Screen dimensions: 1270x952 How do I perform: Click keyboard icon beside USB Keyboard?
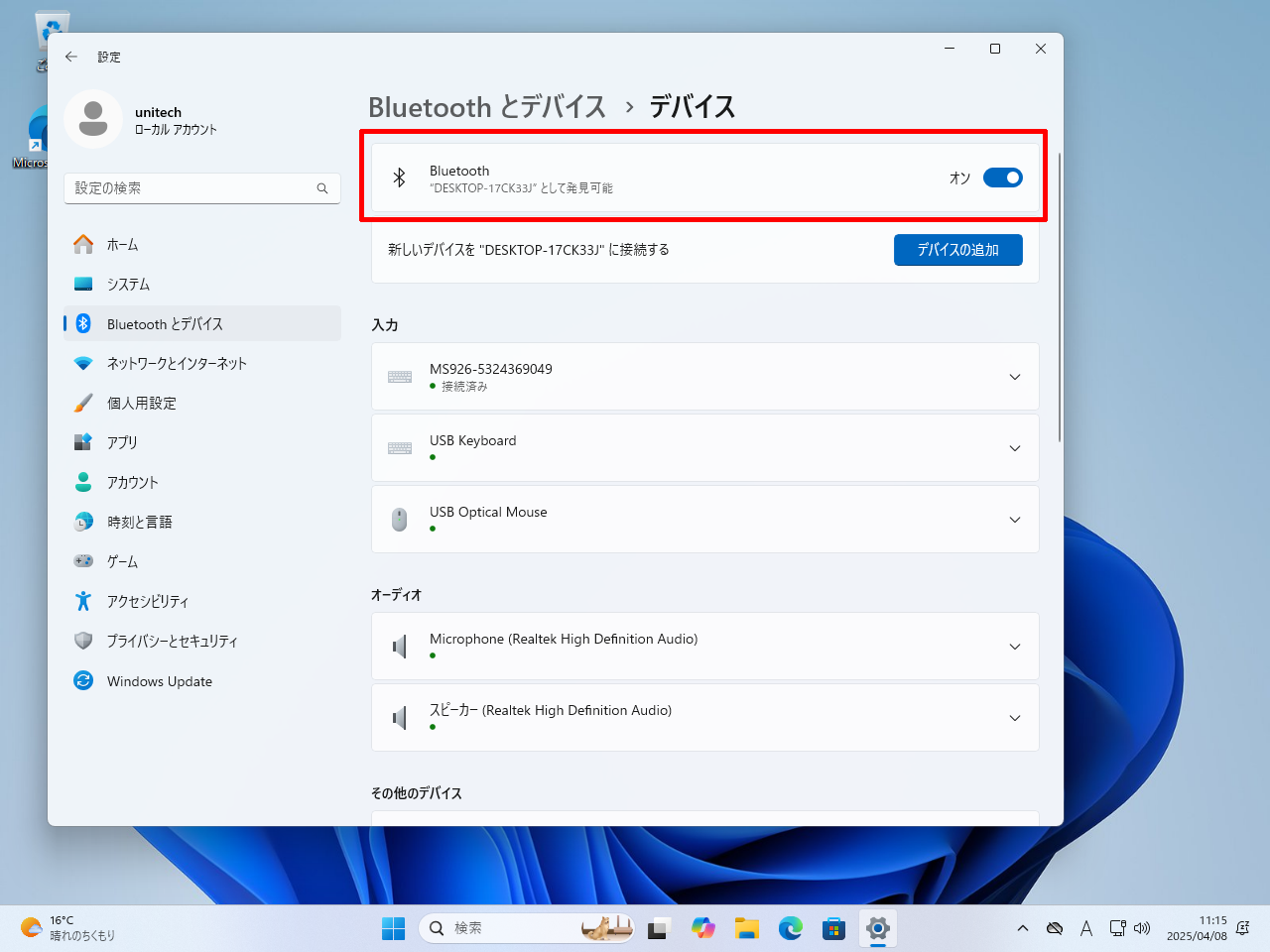(400, 448)
